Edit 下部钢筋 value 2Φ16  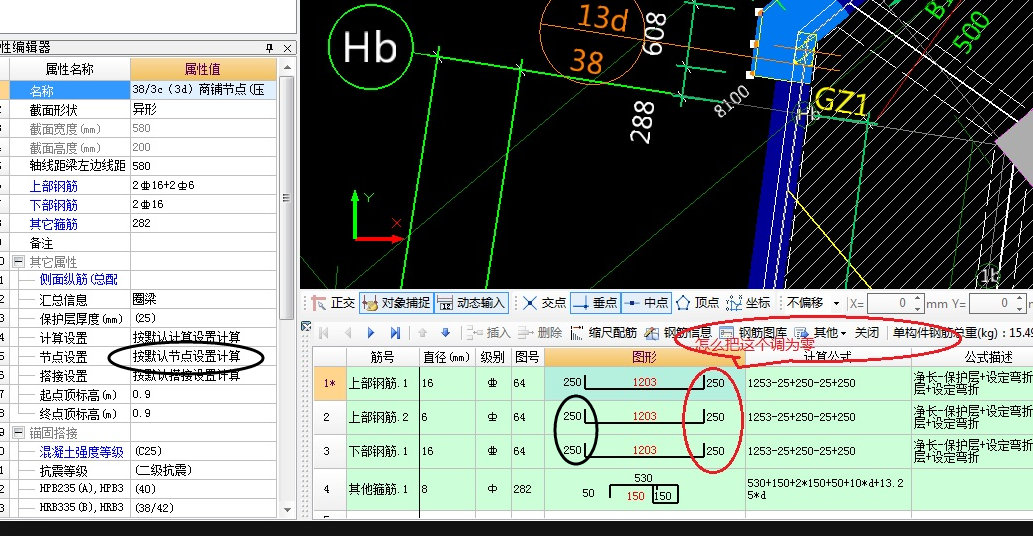[x=203, y=205]
